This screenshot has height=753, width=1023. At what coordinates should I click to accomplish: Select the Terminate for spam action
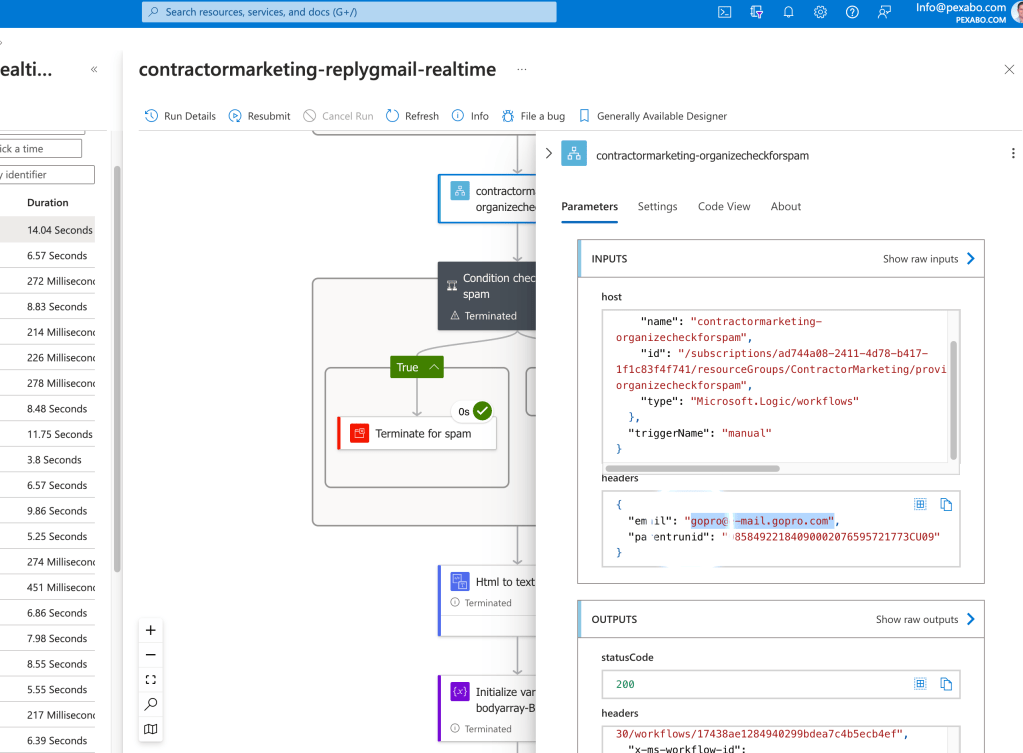tap(417, 433)
